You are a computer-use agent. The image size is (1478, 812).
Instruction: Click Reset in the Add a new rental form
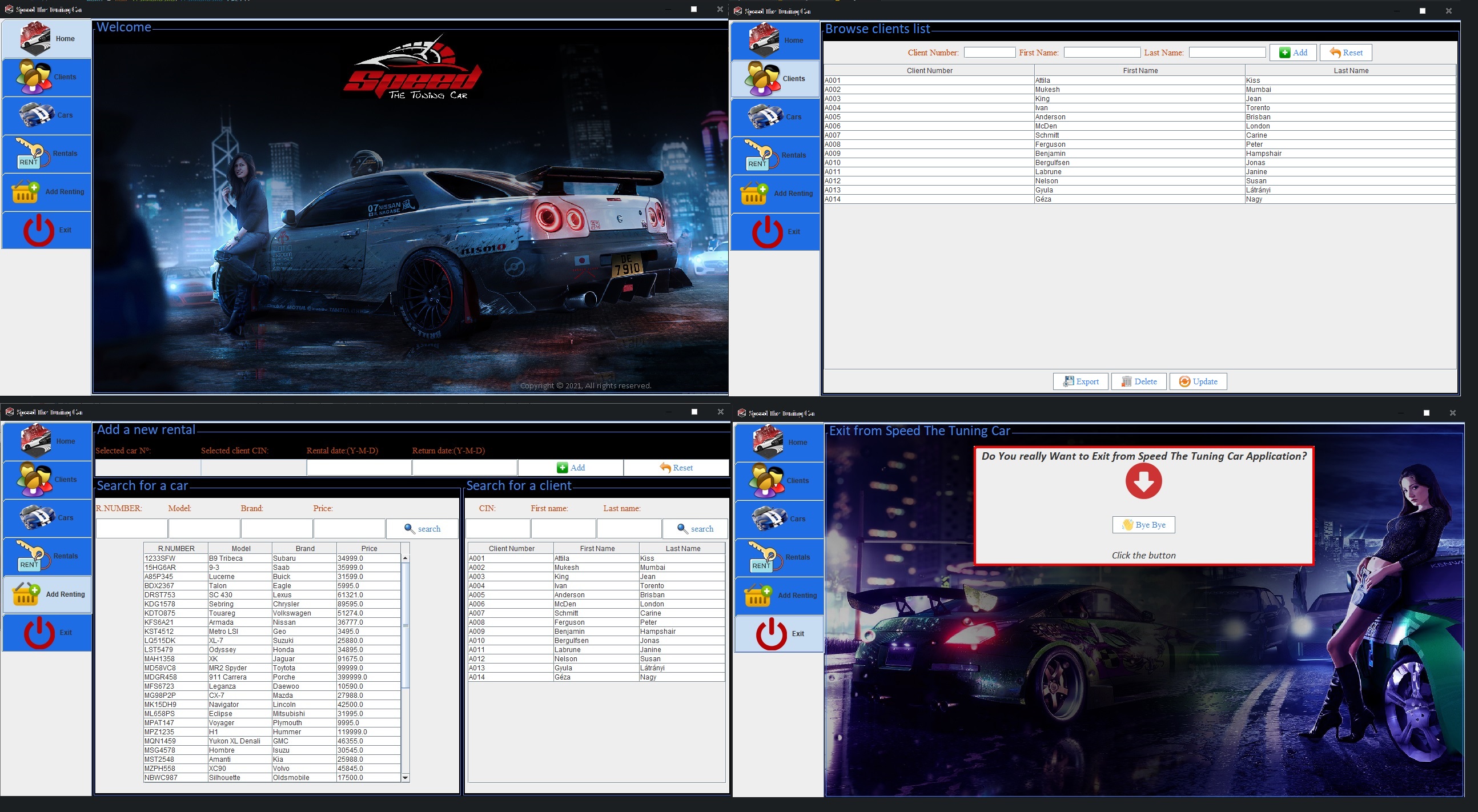pos(676,468)
